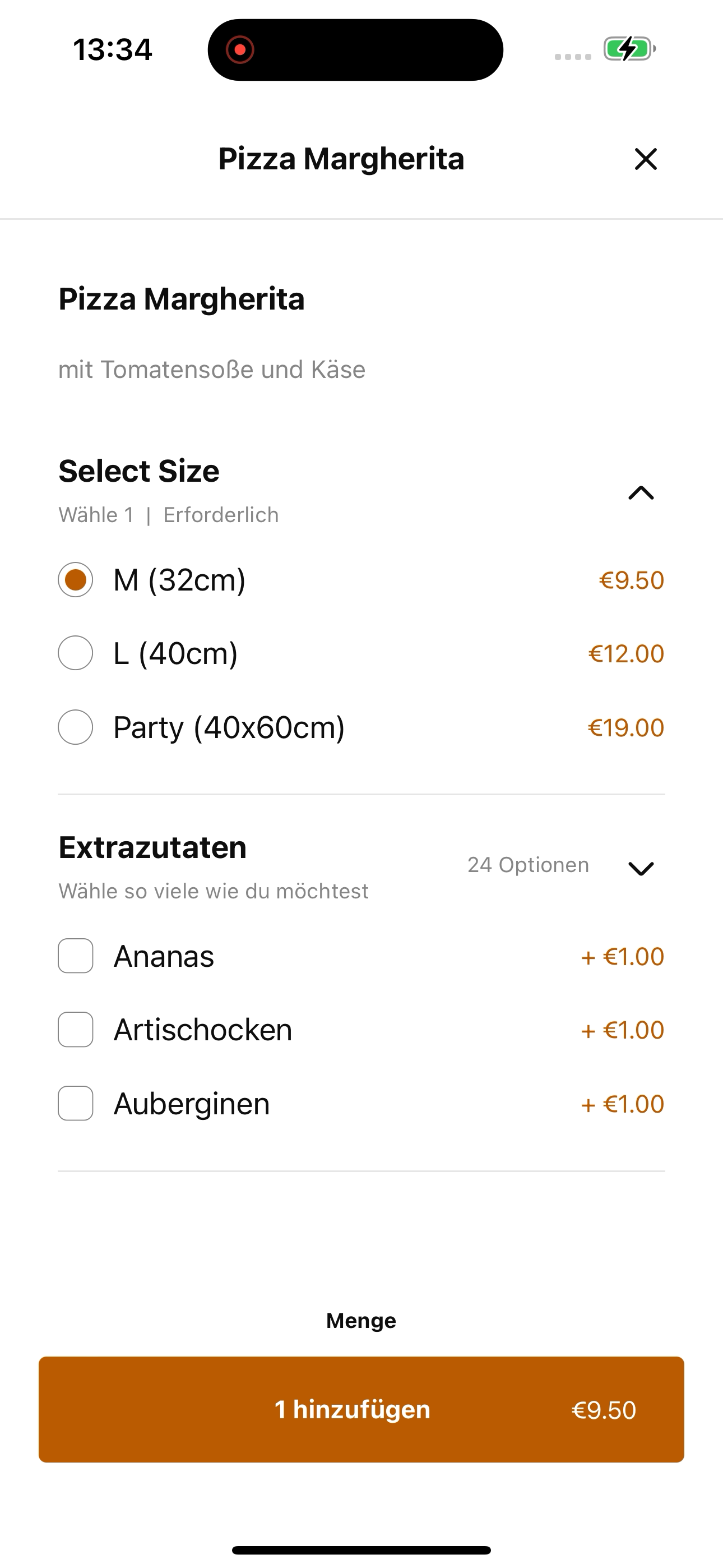Tap the 24 Optionen label

pos(529,865)
